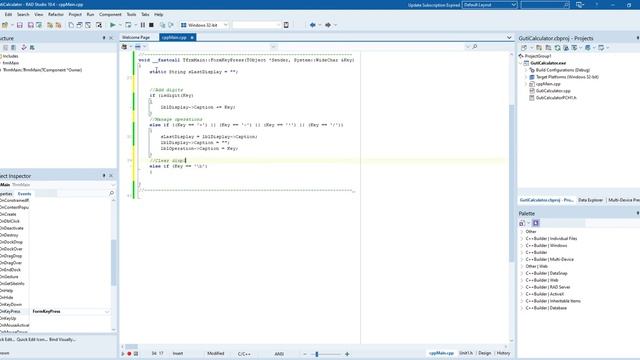The width and height of the screenshot is (640, 360).
Task: Click the IDE Insight search field
Action: (x=545, y=5)
